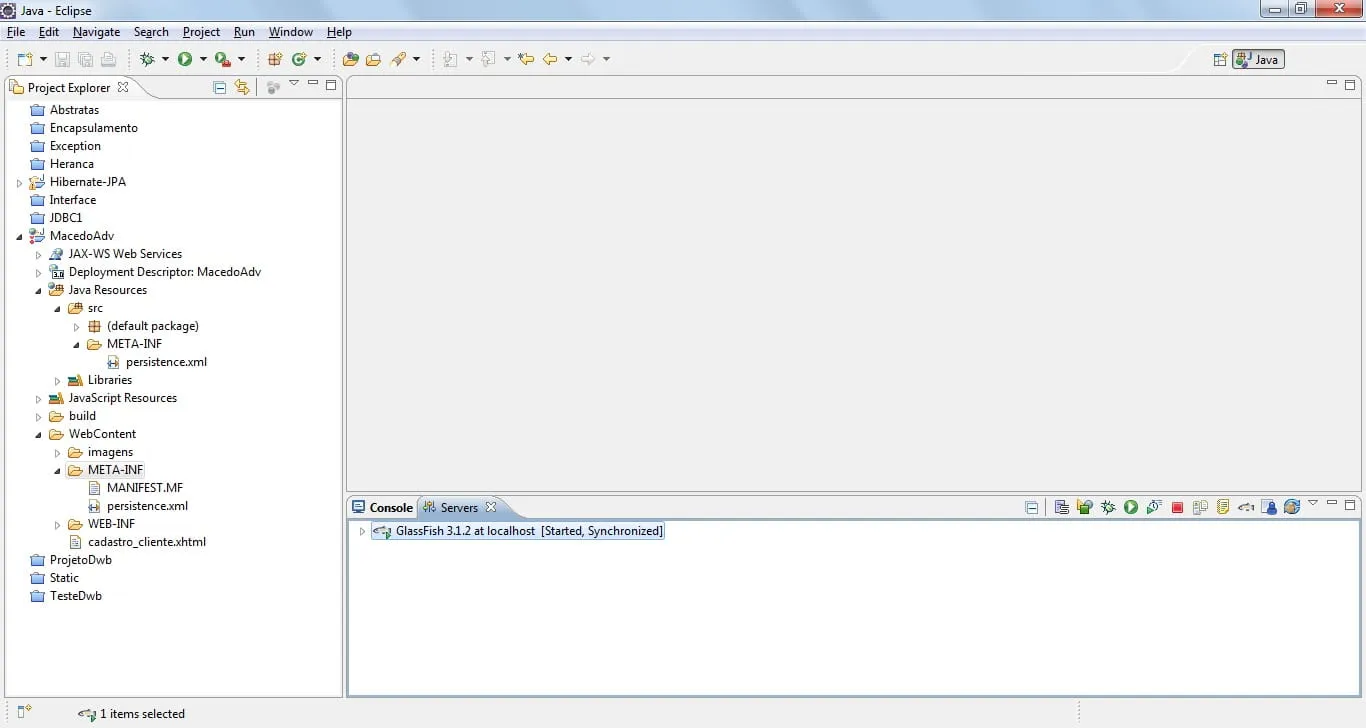This screenshot has height=728, width=1366.
Task: Click the Save floppy disk icon
Action: point(62,60)
